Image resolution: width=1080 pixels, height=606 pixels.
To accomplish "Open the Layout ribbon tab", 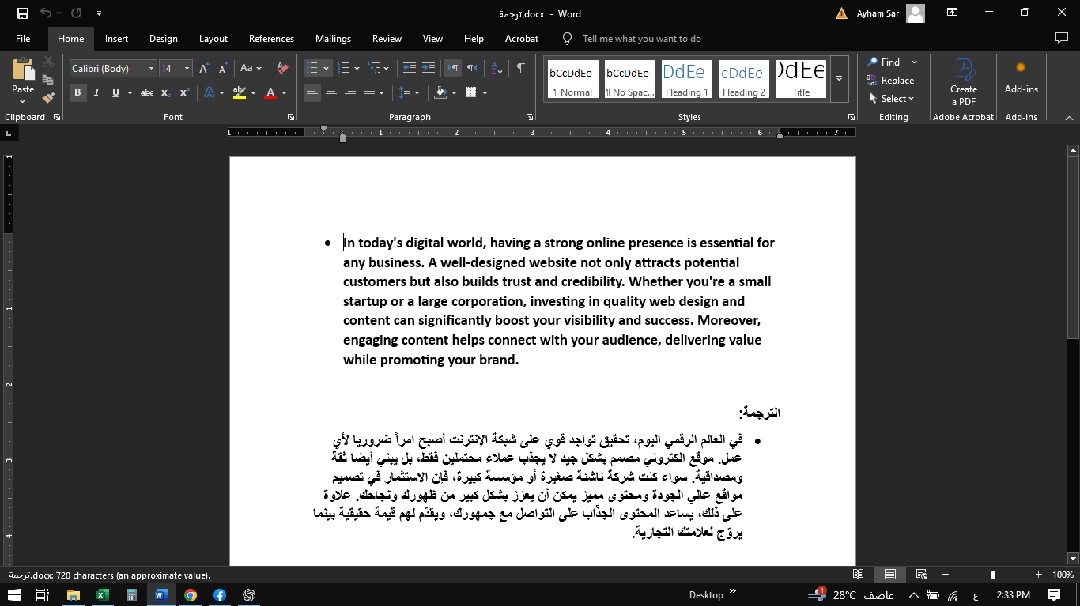I will [x=213, y=39].
